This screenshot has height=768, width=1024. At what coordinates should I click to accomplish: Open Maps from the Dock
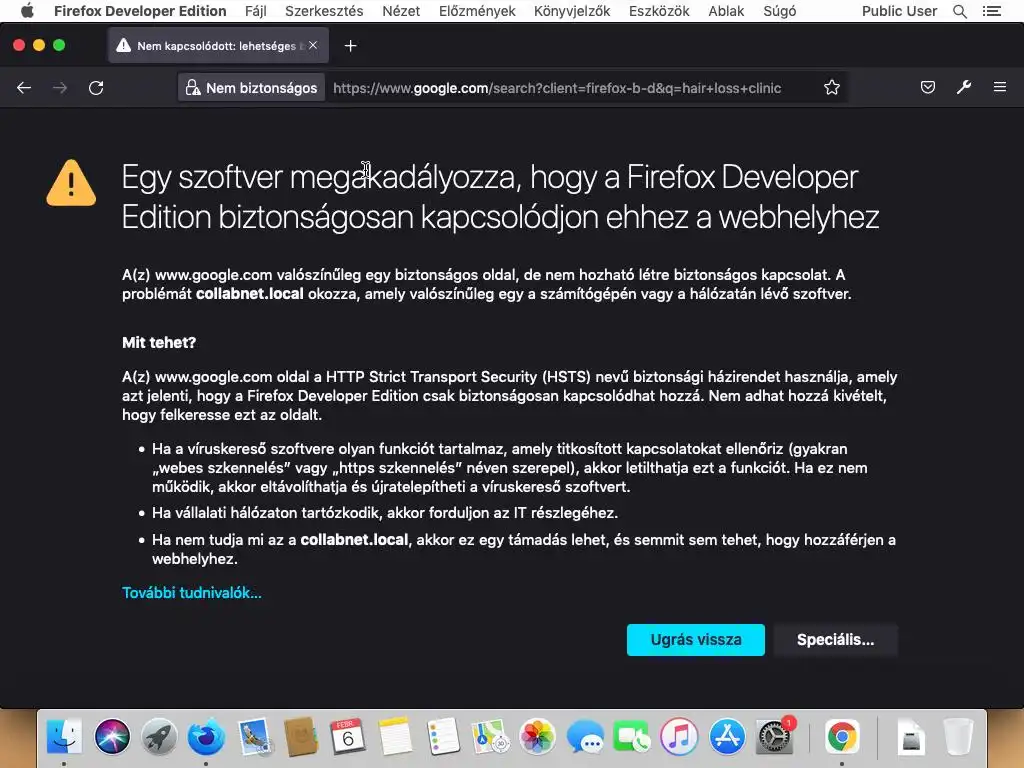click(490, 737)
